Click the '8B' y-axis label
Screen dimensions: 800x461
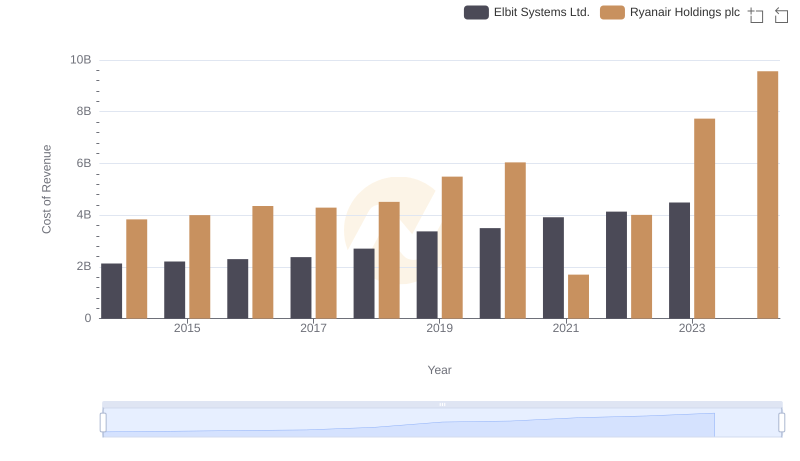click(84, 111)
